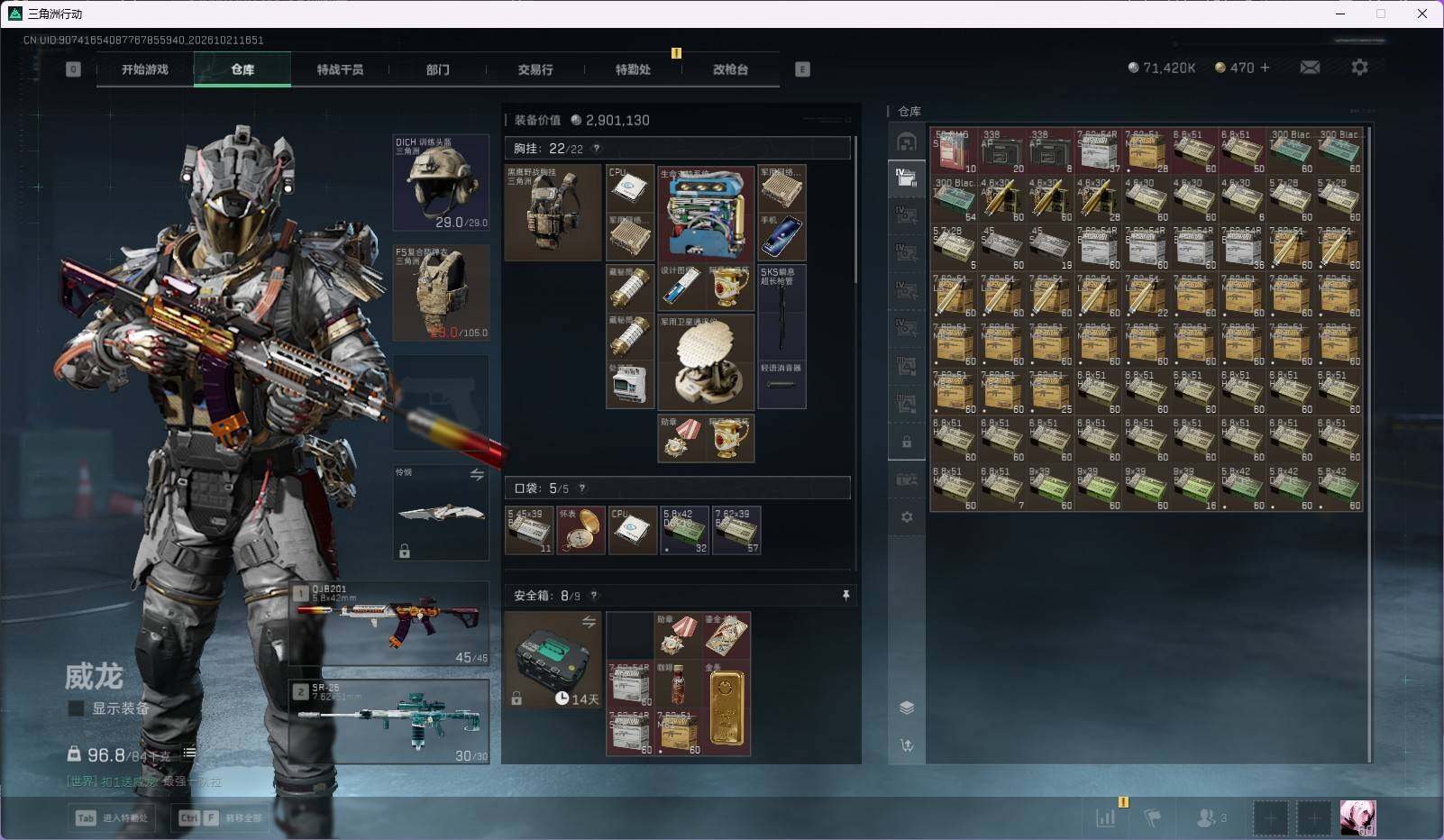Open the locked stash slot icon

[907, 443]
